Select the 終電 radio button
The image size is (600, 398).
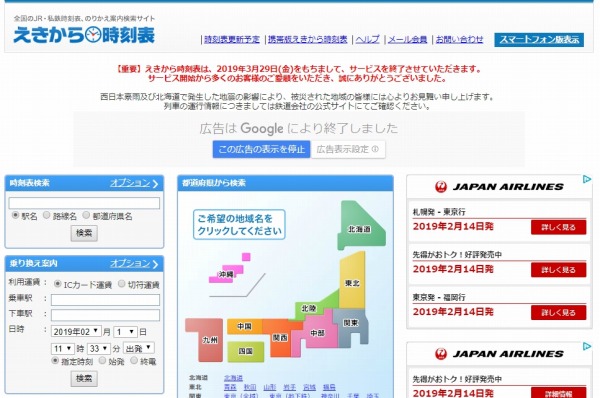click(134, 360)
